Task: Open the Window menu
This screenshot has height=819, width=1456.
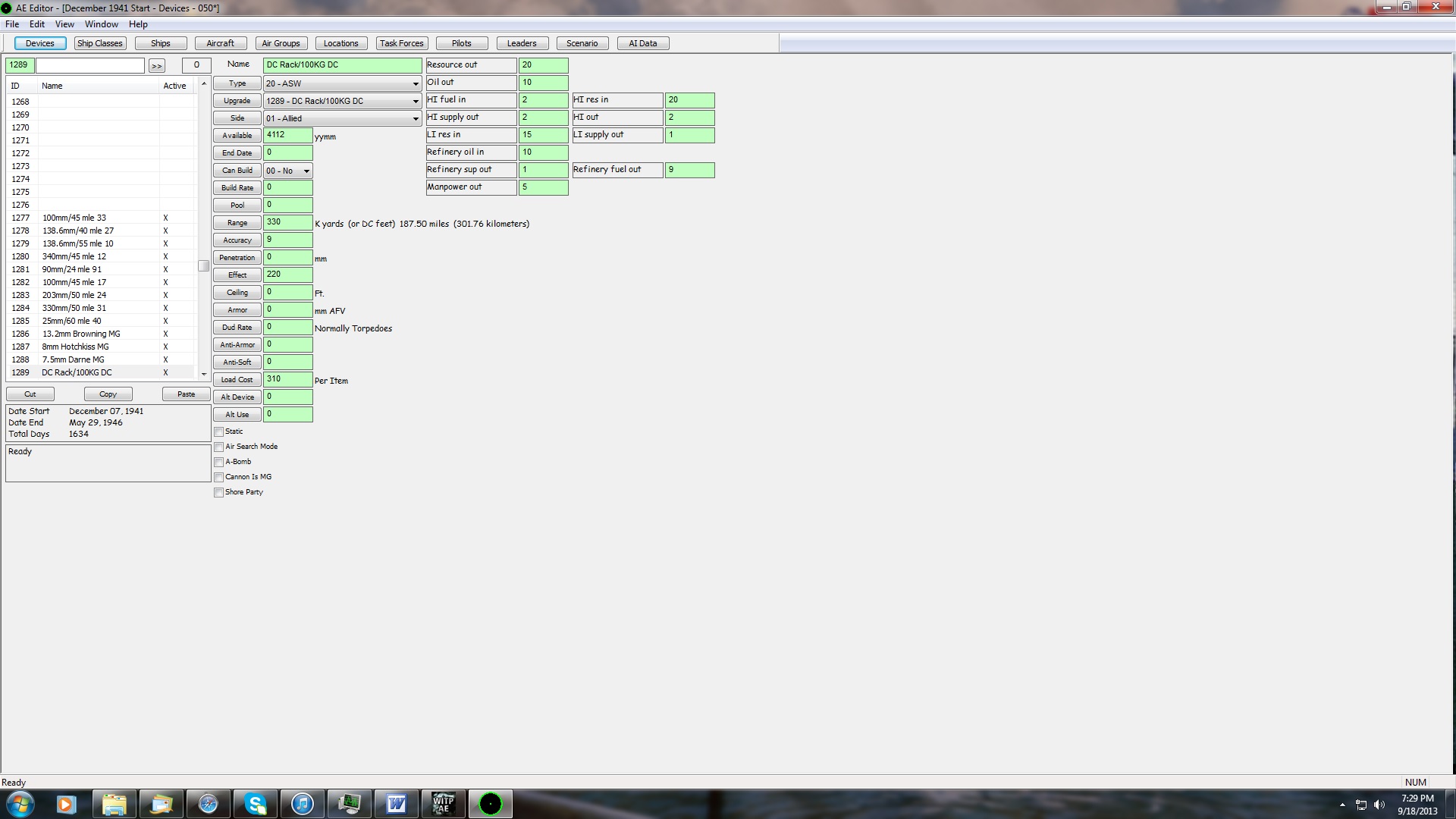Action: 101,24
